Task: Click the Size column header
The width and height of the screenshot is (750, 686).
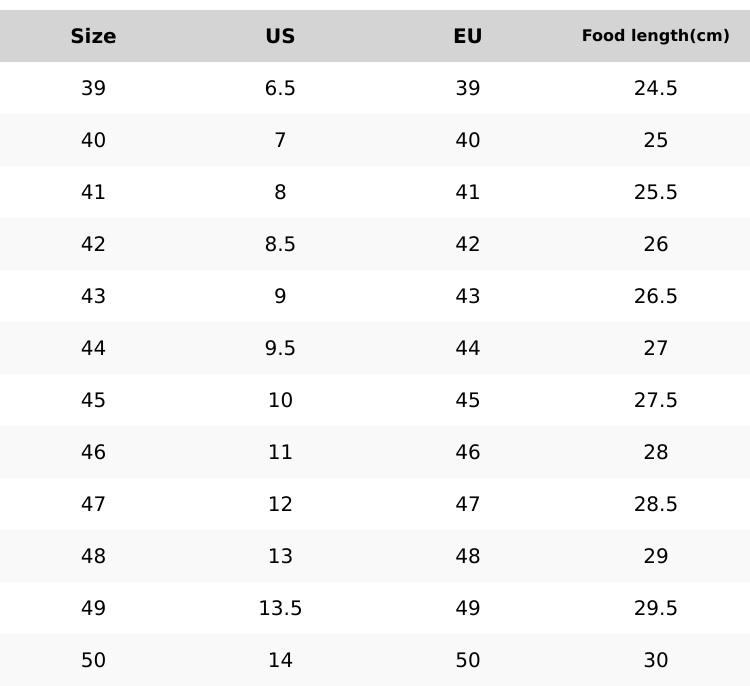Action: click(93, 36)
